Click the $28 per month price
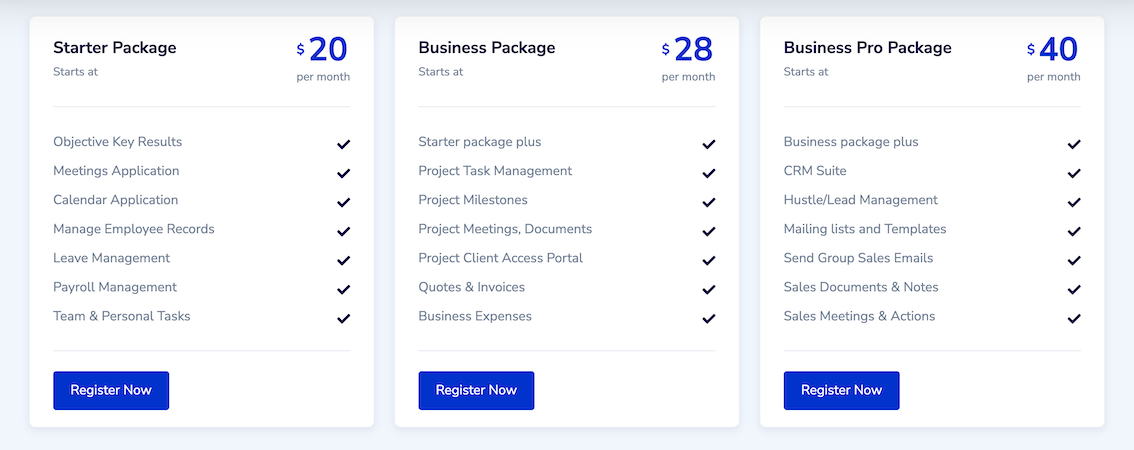The height and width of the screenshot is (450, 1134). pos(688,59)
